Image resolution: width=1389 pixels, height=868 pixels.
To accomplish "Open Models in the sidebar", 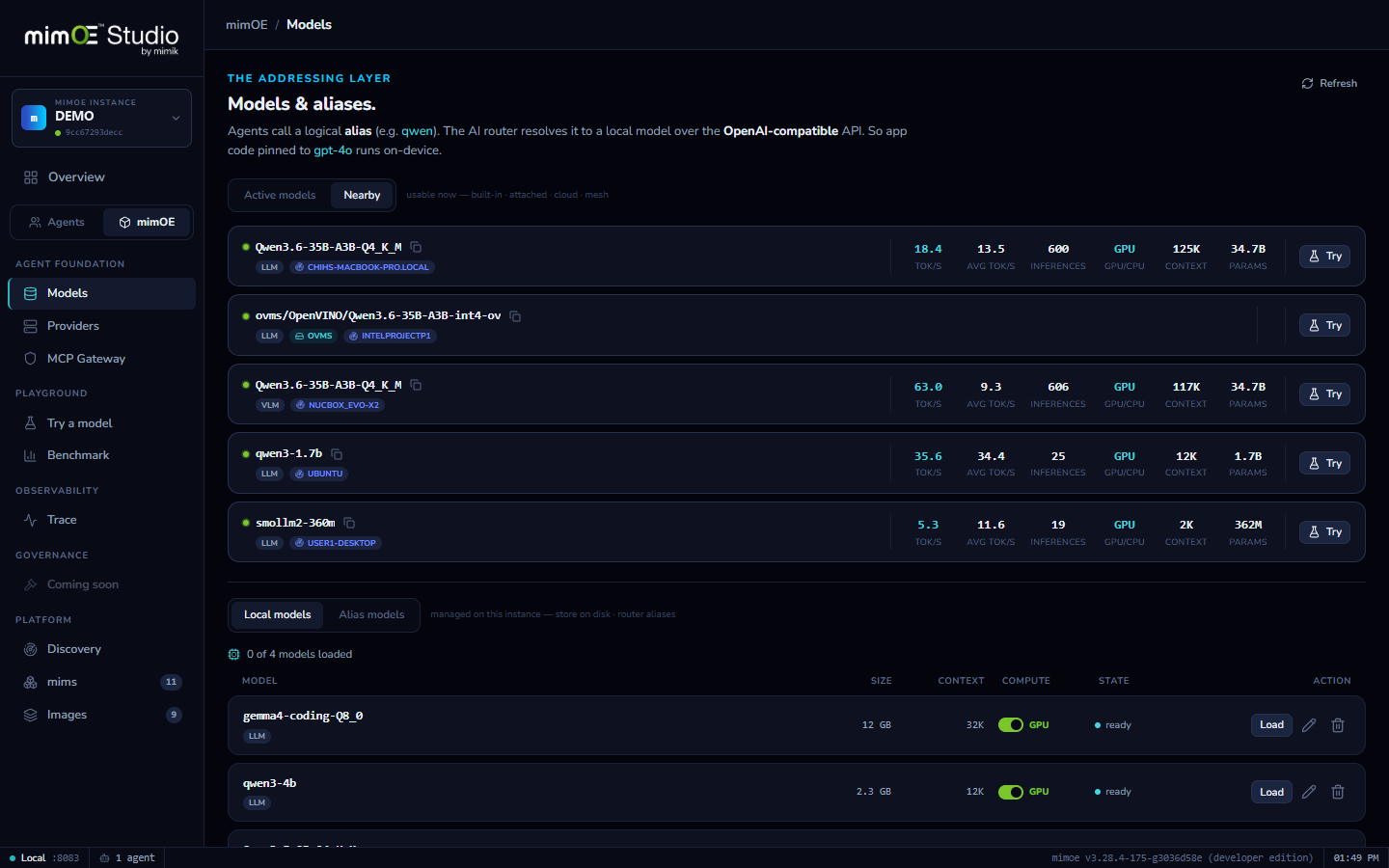I will pyautogui.click(x=101, y=293).
